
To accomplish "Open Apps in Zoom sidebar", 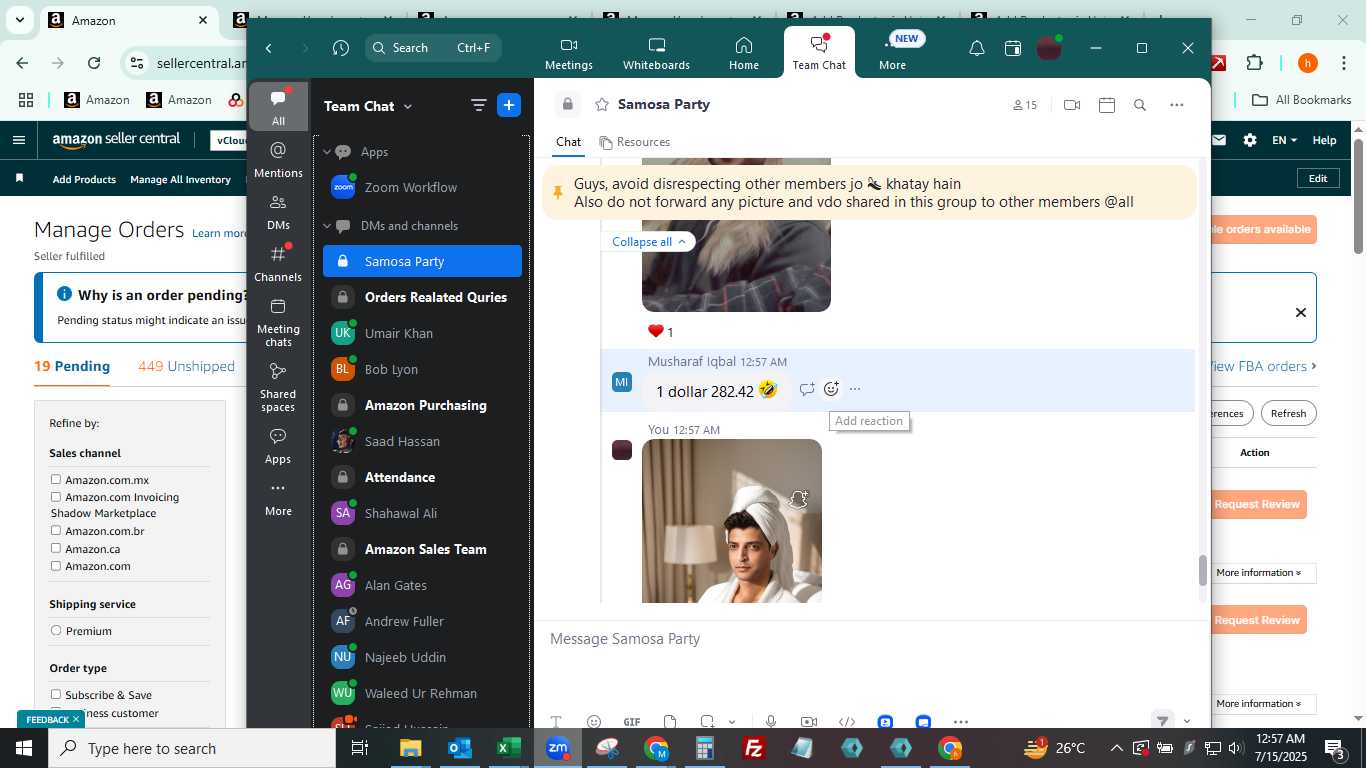I will [x=278, y=446].
